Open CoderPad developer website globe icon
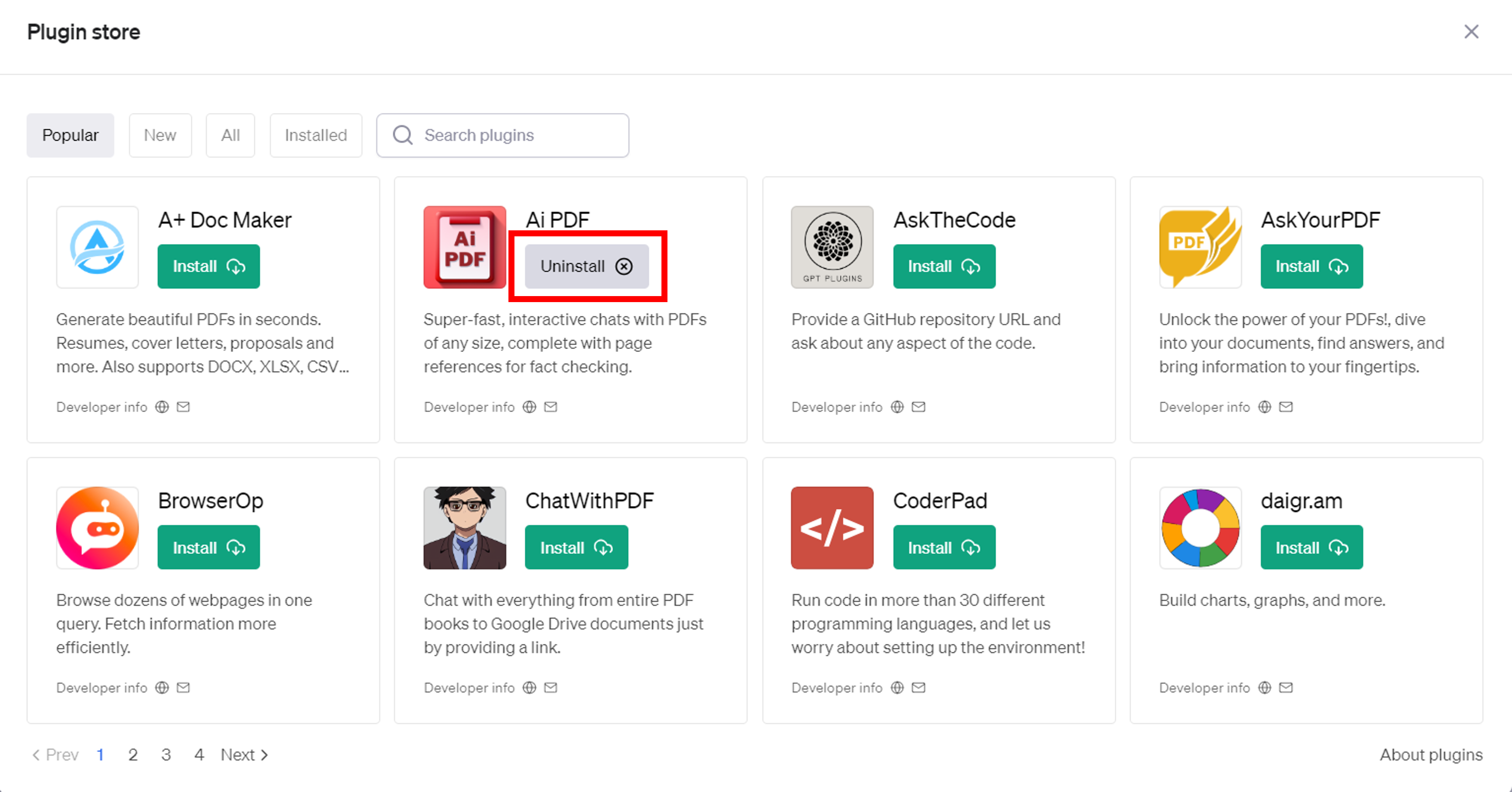The width and height of the screenshot is (1512, 792). (x=897, y=688)
